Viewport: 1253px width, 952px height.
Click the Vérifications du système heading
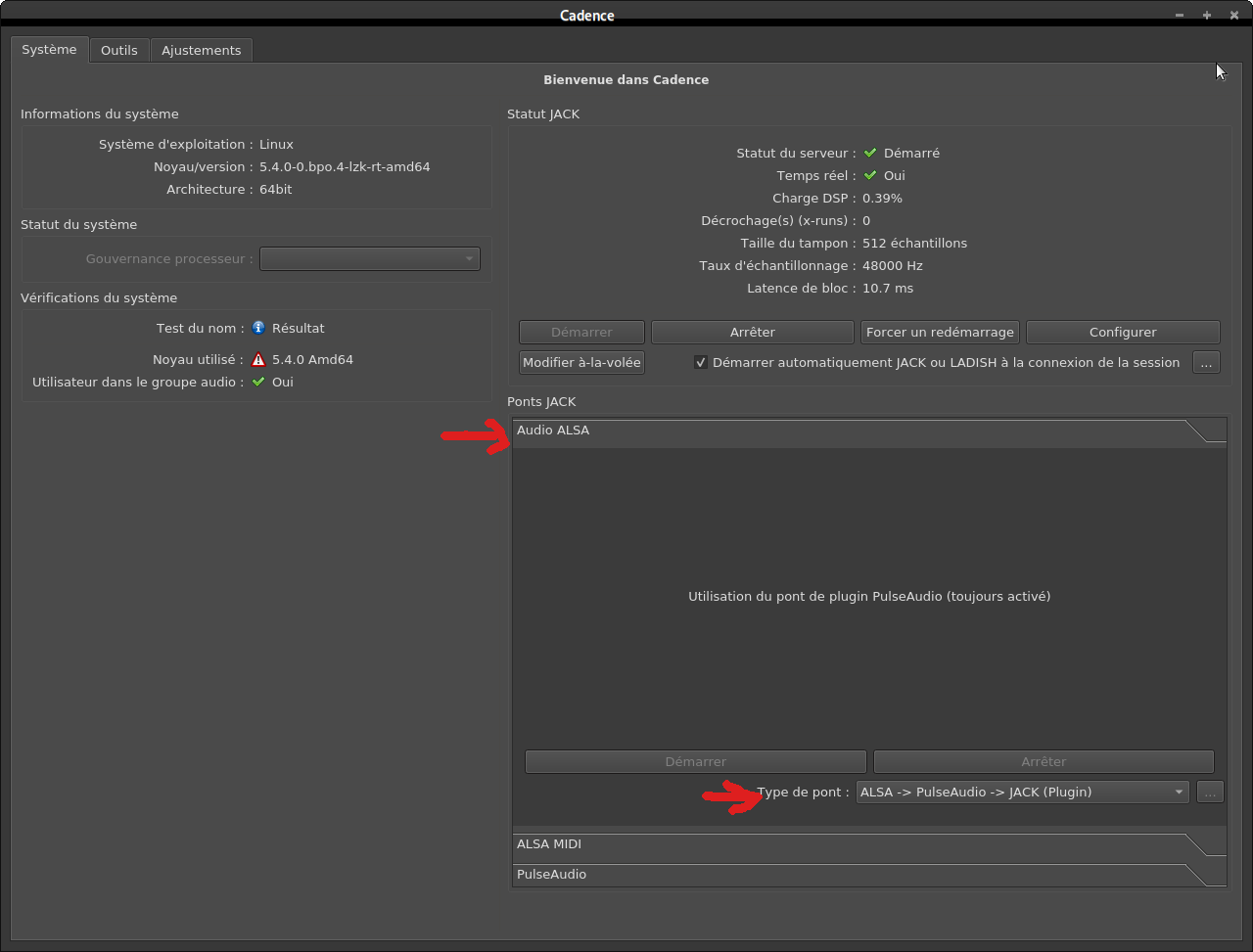point(99,298)
